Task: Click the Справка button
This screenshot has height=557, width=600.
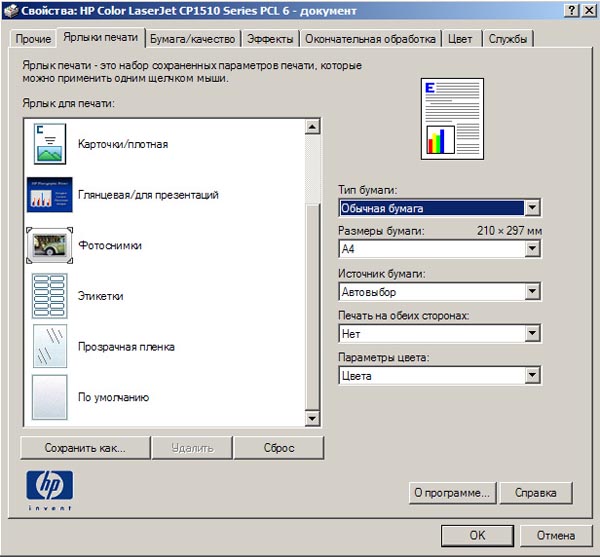Action: coord(536,493)
